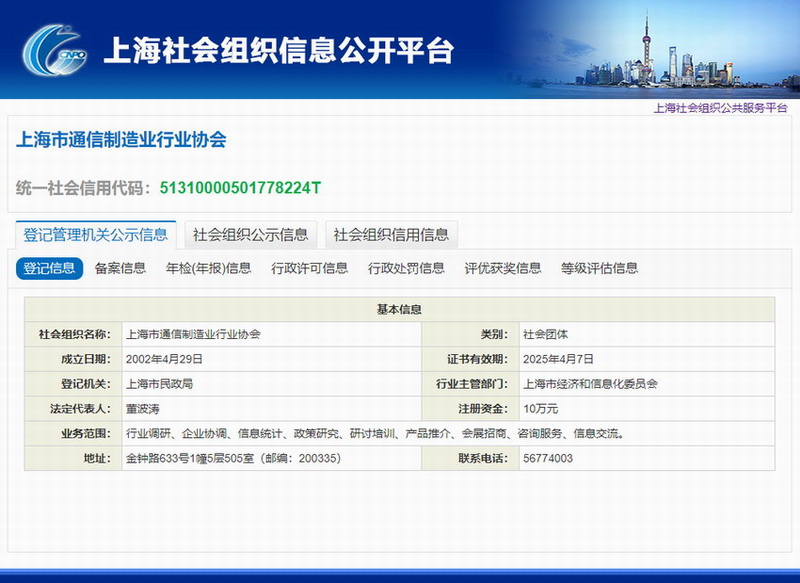Open the 社会组织信用信息 tab
The image size is (800, 583).
[391, 235]
